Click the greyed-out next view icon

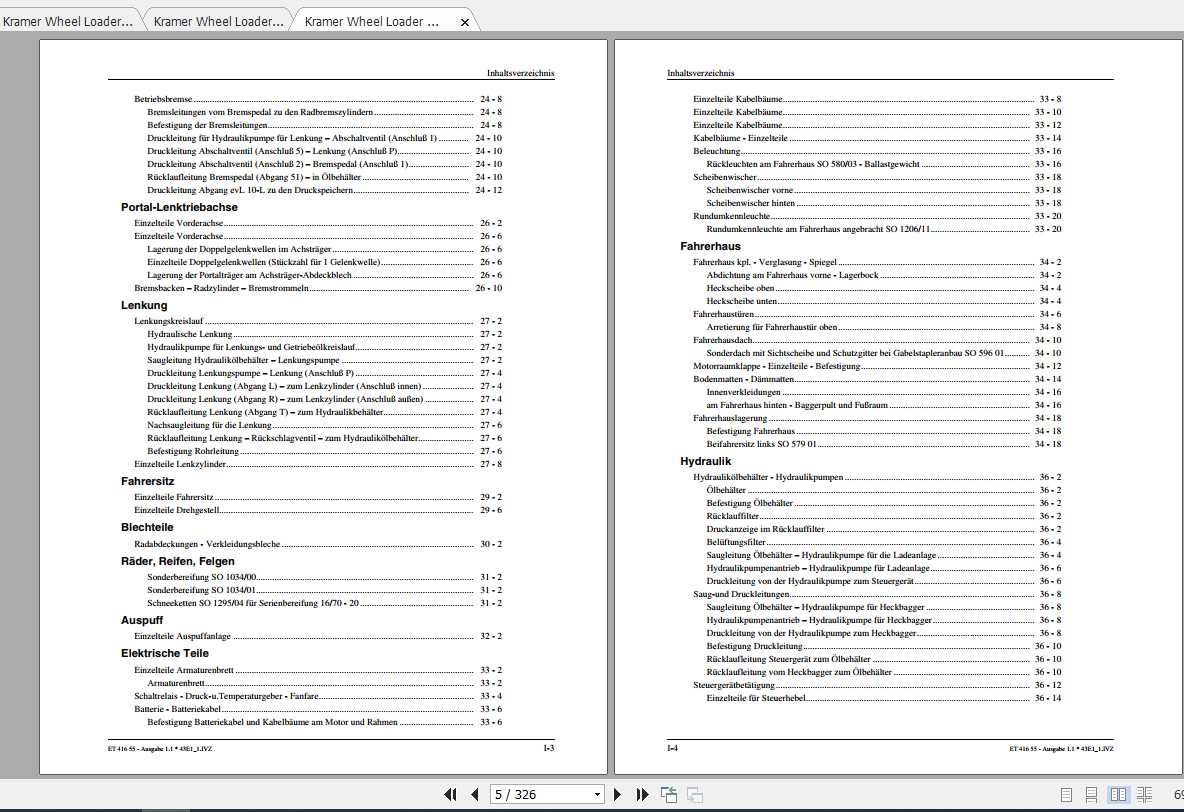click(x=695, y=794)
